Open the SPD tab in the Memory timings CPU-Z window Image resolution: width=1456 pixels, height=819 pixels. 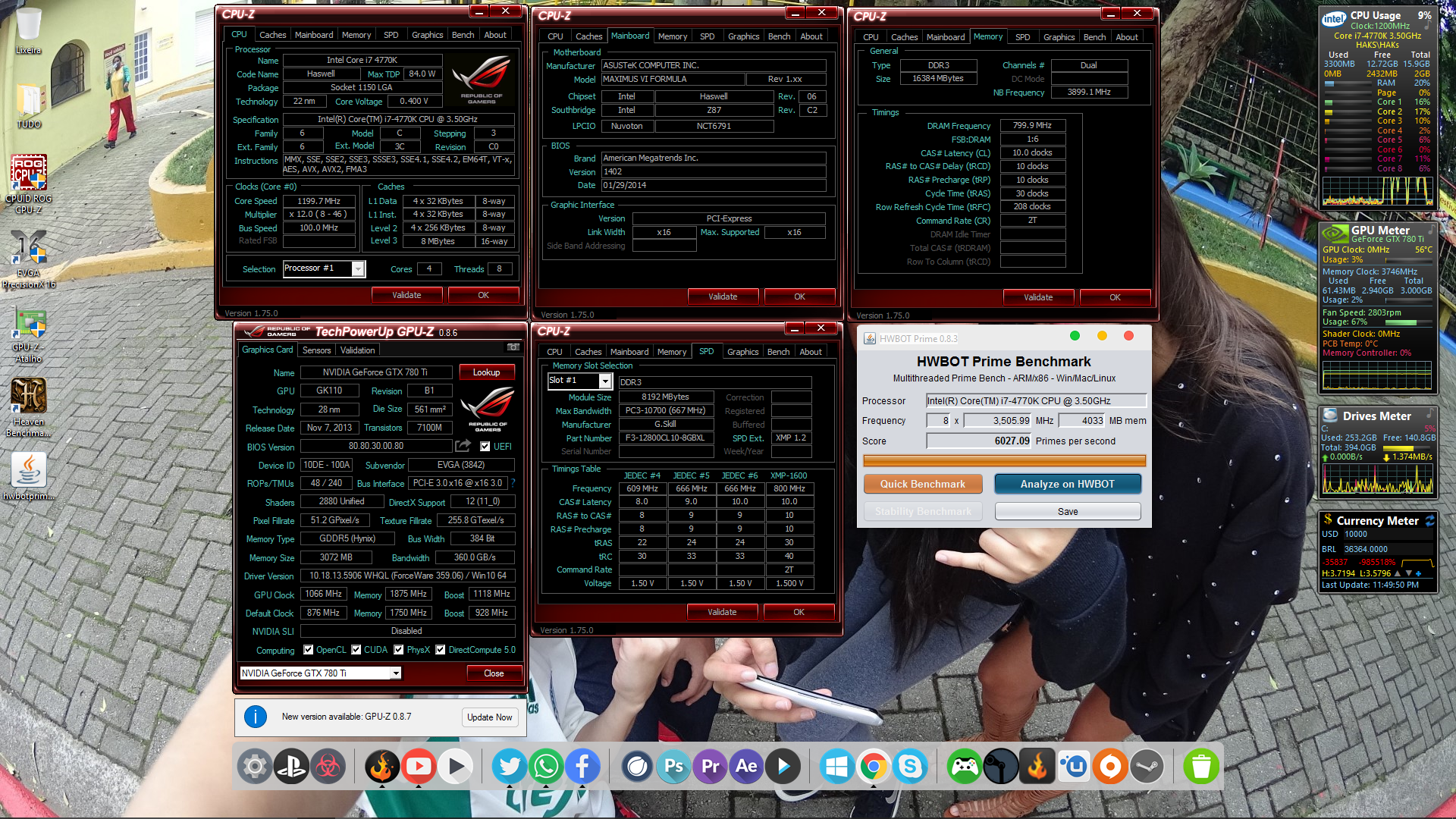(x=1023, y=37)
